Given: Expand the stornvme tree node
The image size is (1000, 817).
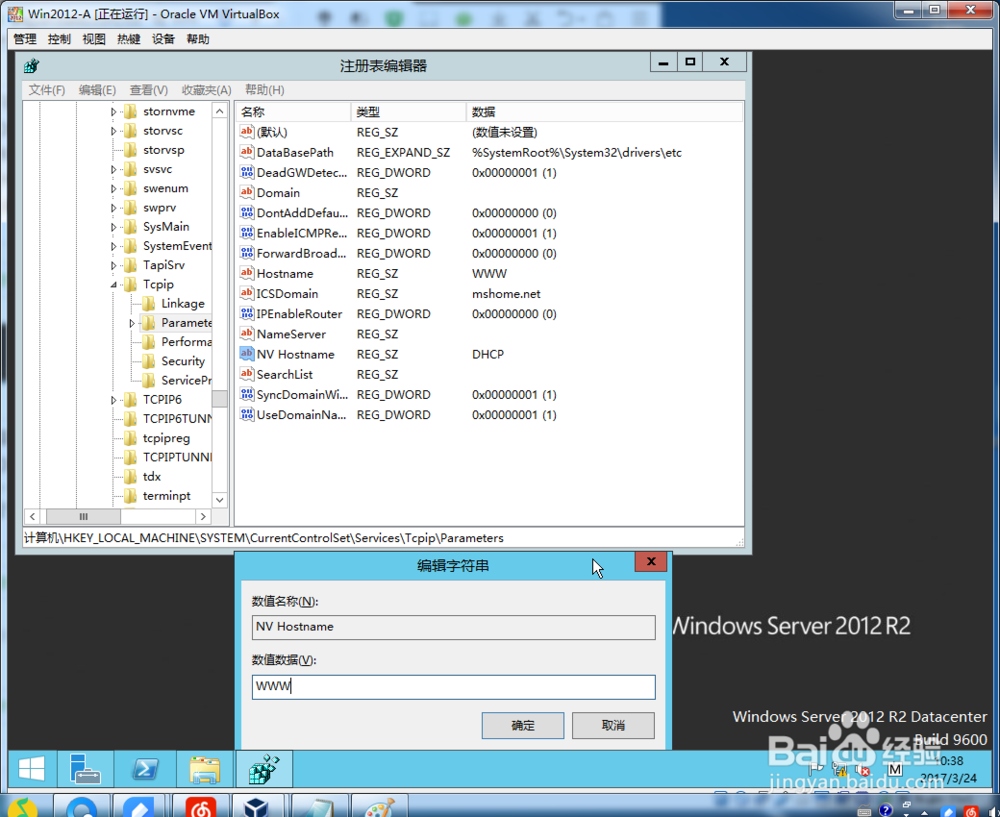Looking at the screenshot, I should pyautogui.click(x=114, y=112).
